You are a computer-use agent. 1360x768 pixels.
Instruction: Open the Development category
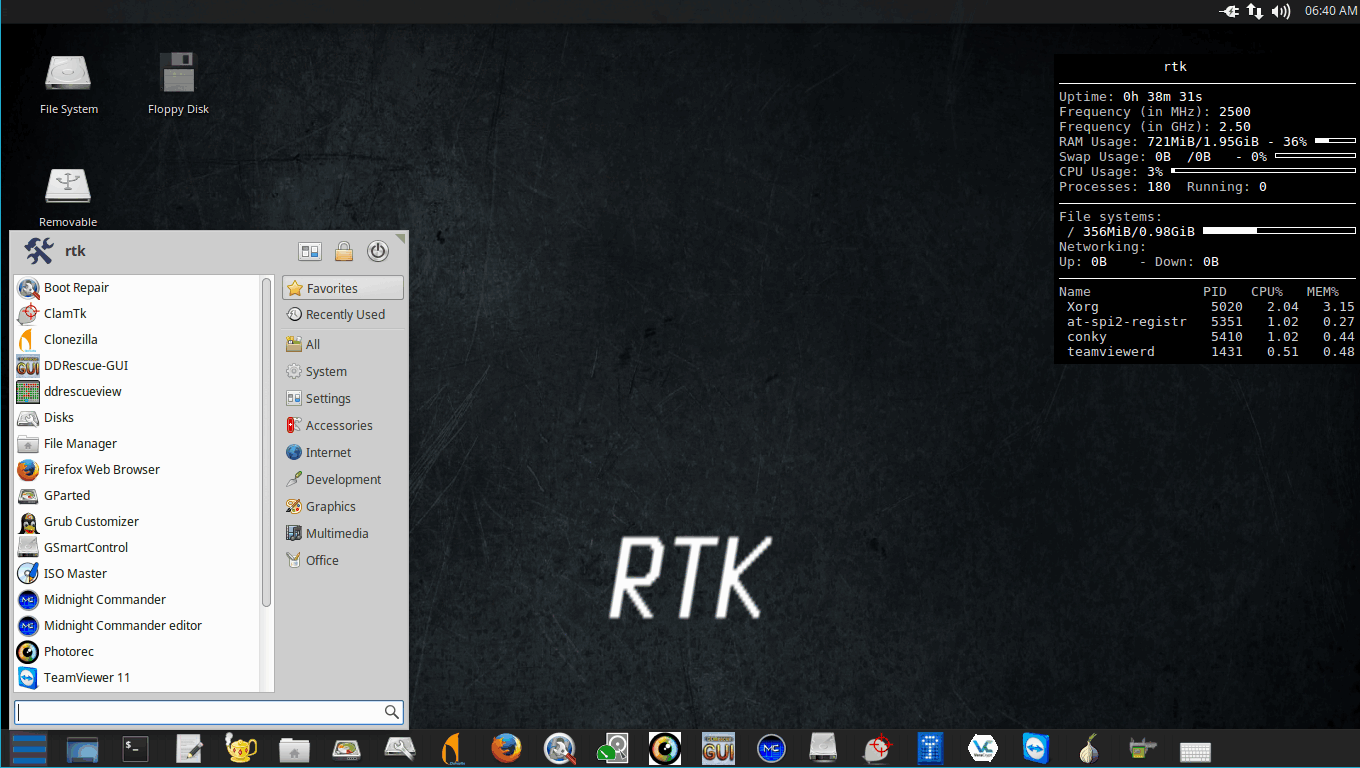[x=343, y=479]
